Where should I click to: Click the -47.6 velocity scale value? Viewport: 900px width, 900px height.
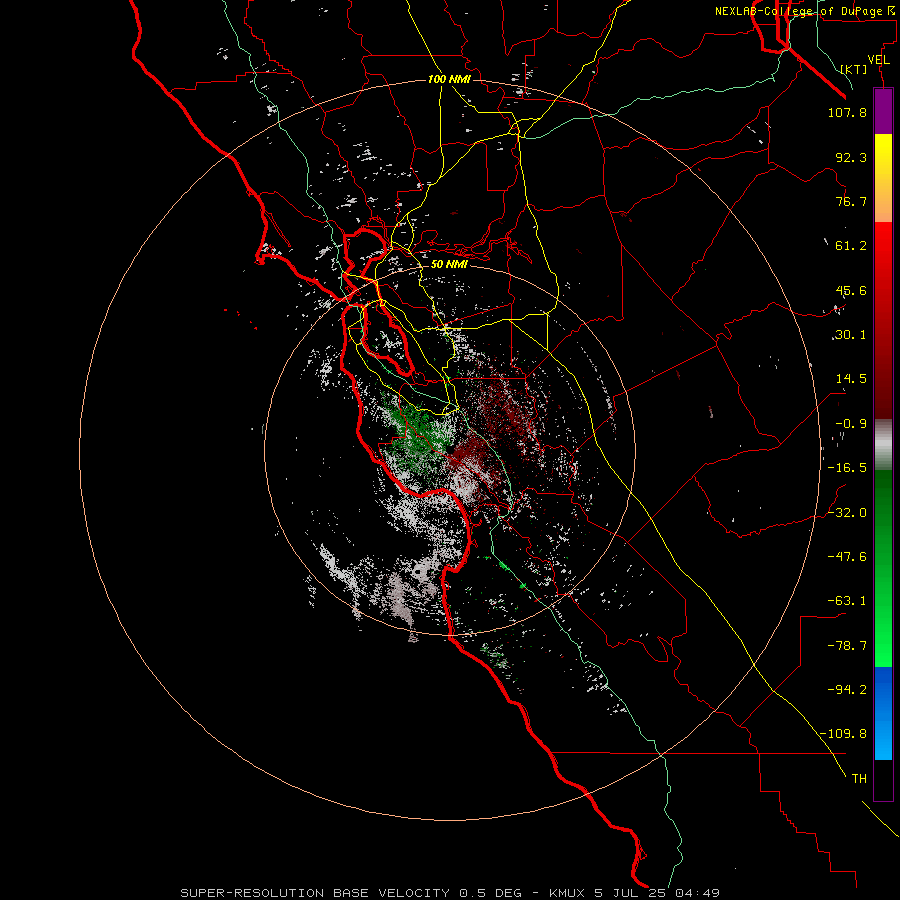(x=847, y=557)
